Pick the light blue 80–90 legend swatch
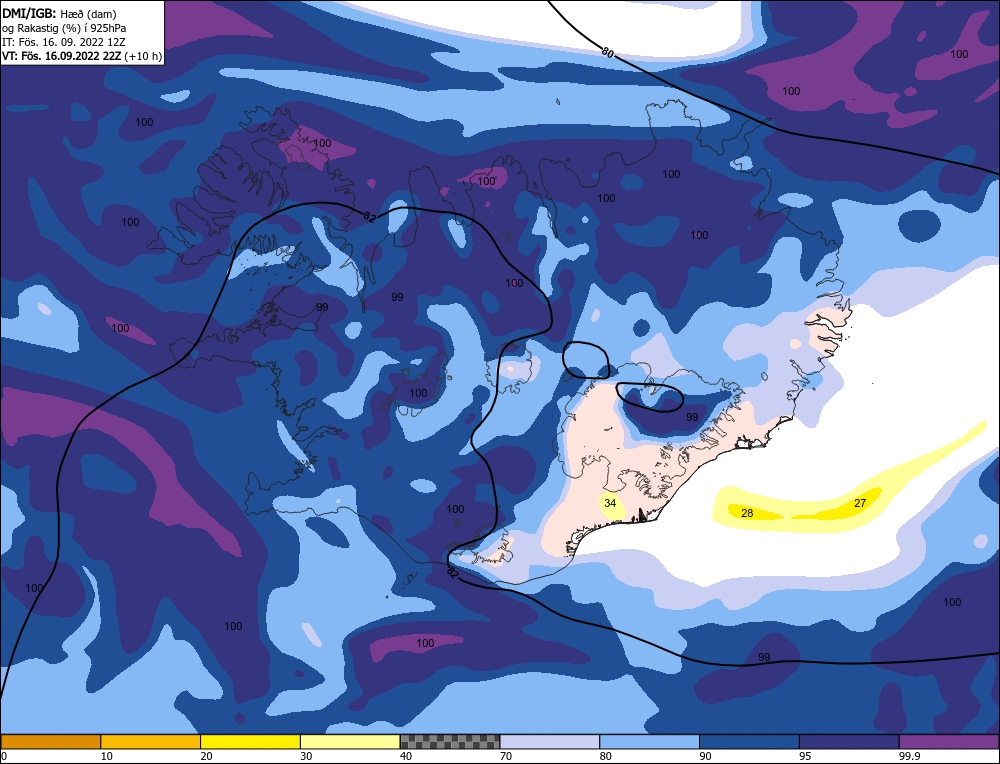The width and height of the screenshot is (1000, 764). (x=649, y=742)
